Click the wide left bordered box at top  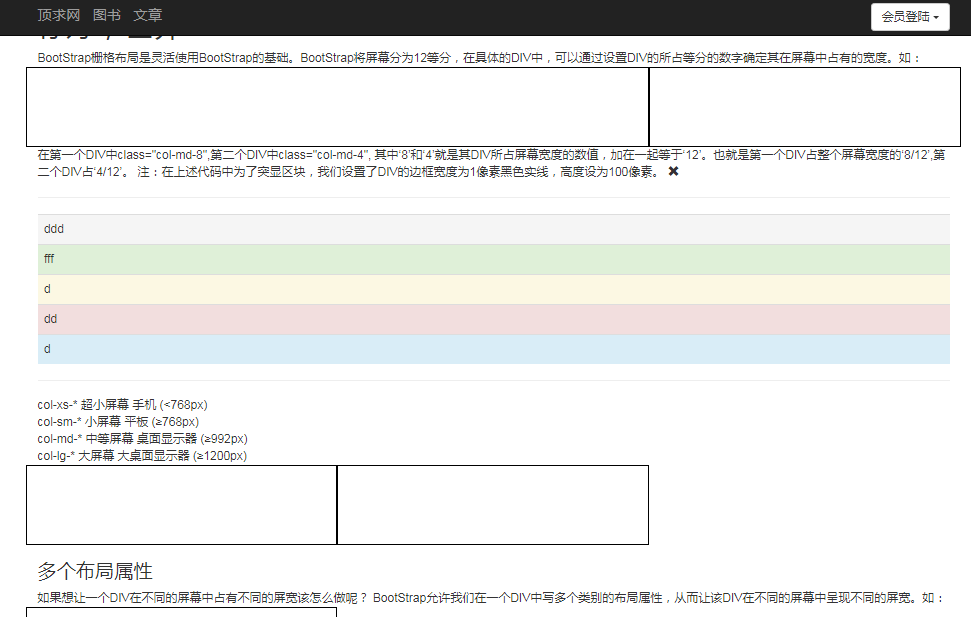click(337, 107)
